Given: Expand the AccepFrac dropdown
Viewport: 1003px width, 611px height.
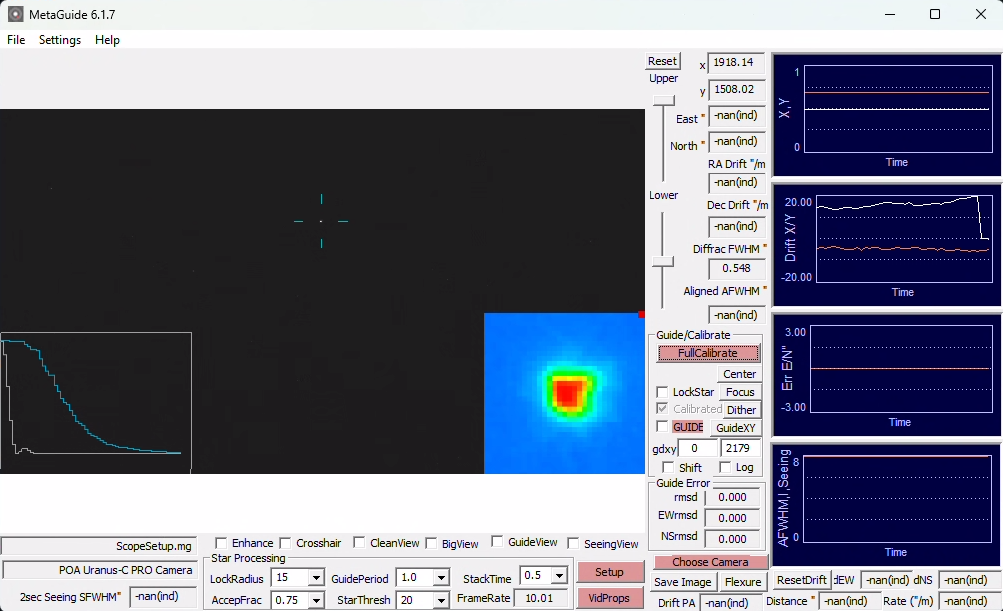Looking at the screenshot, I should tap(316, 600).
